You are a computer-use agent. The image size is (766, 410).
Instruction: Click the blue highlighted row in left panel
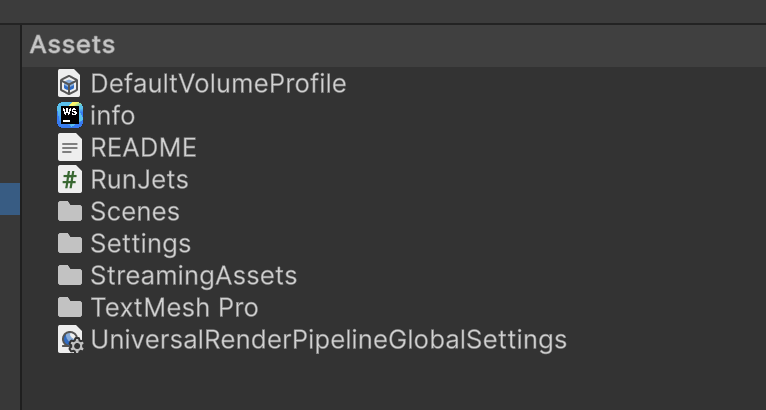click(x=9, y=198)
